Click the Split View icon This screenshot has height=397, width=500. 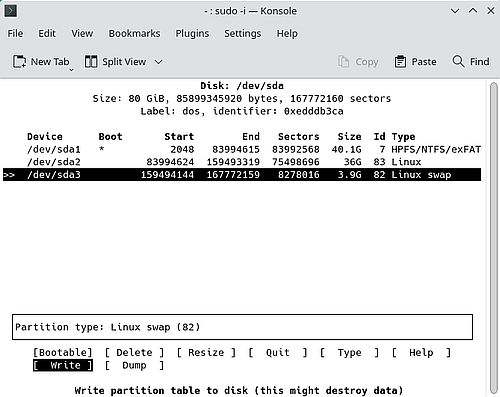(x=91, y=62)
